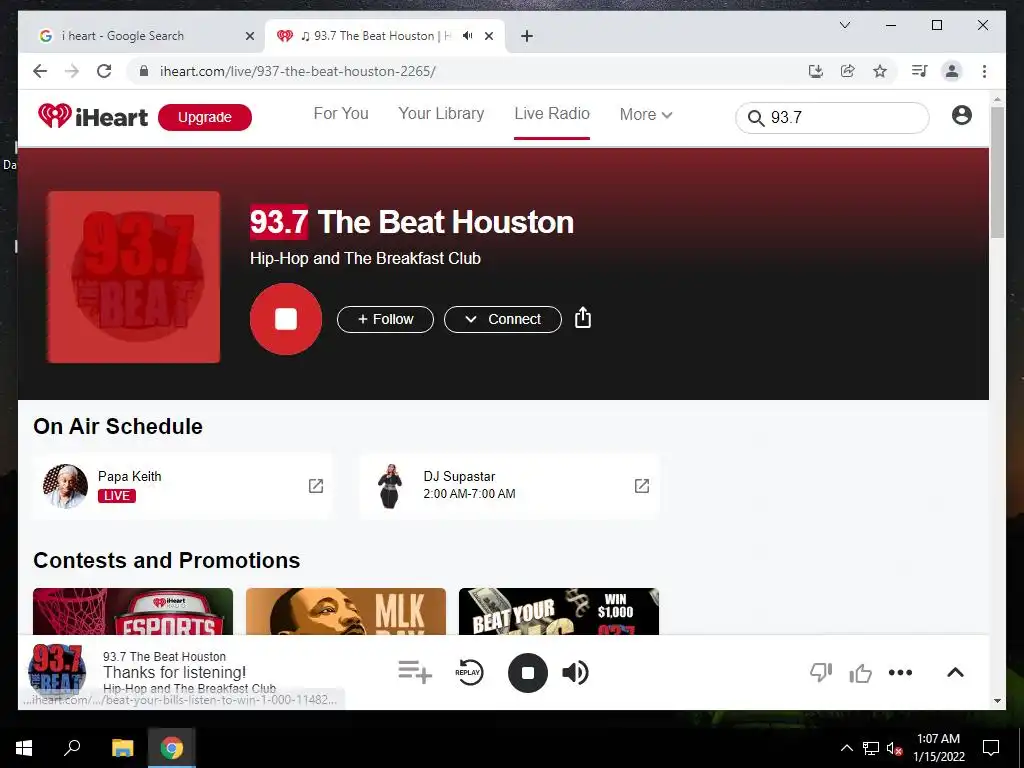The height and width of the screenshot is (768, 1024).
Task: Click the Replay button in the player
Action: (x=469, y=672)
